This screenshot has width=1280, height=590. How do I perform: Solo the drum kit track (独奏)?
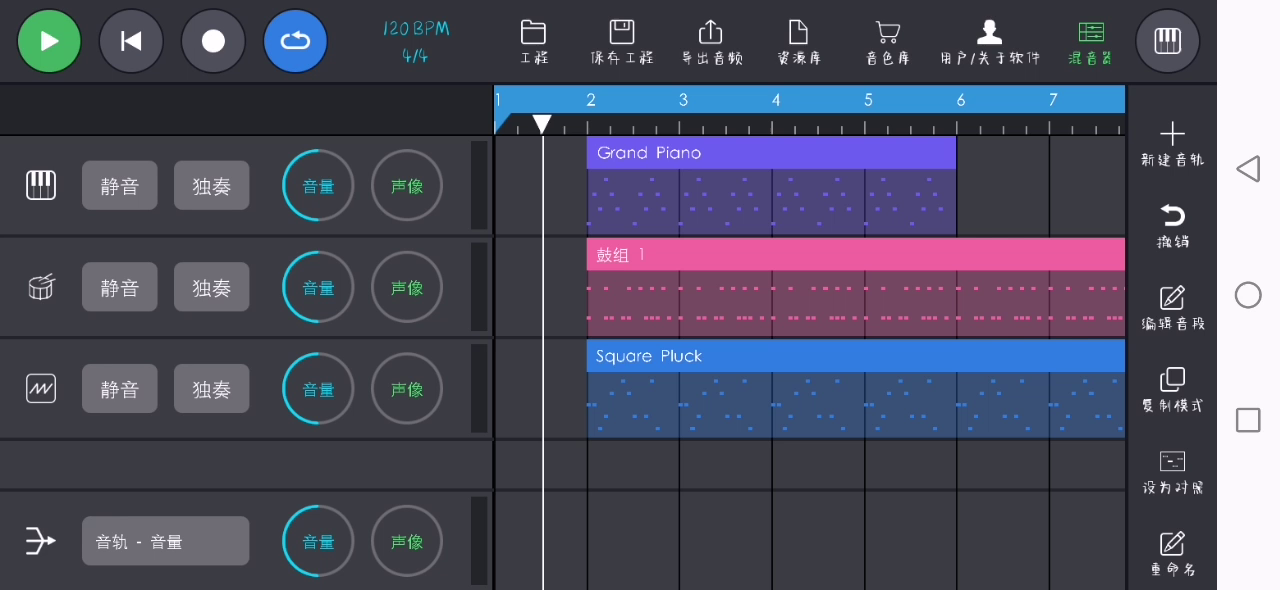[211, 288]
